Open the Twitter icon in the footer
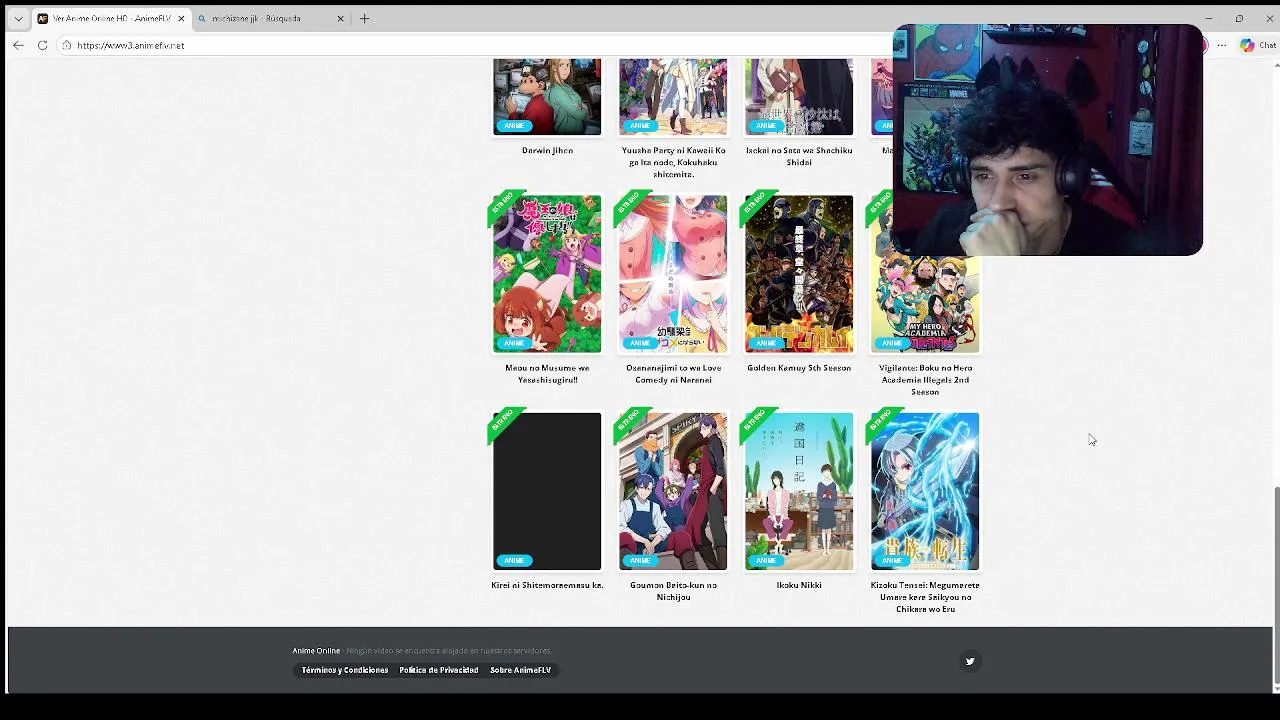Screen dimensions: 1280x720 pos(969,661)
